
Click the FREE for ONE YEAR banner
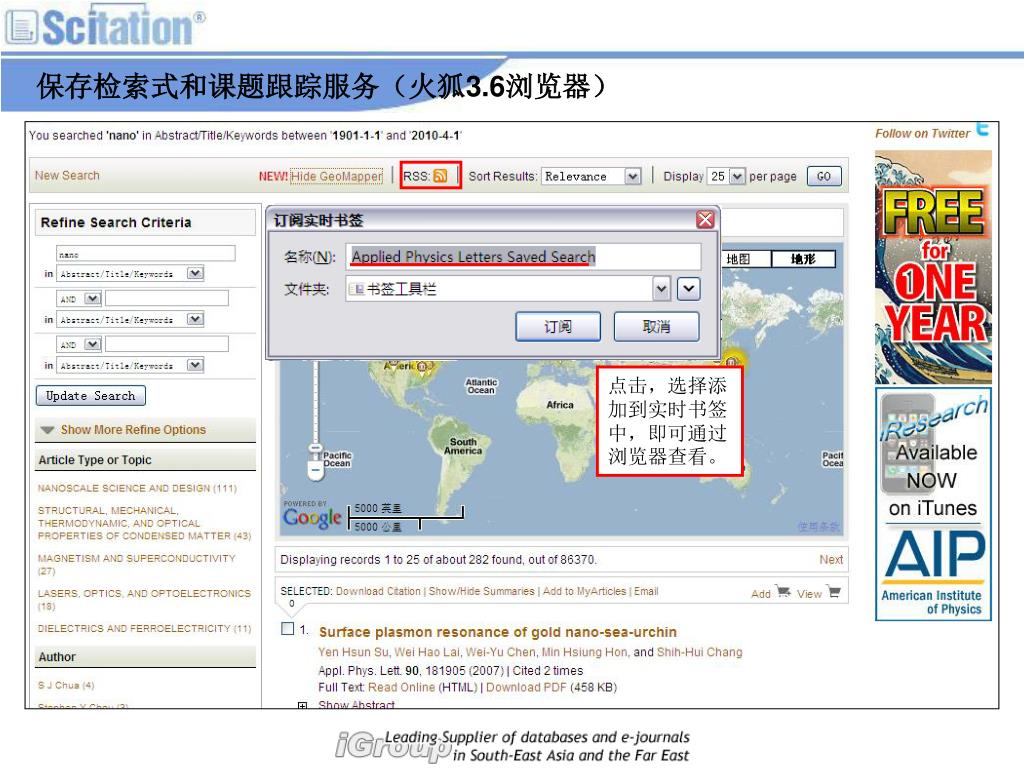tap(933, 267)
